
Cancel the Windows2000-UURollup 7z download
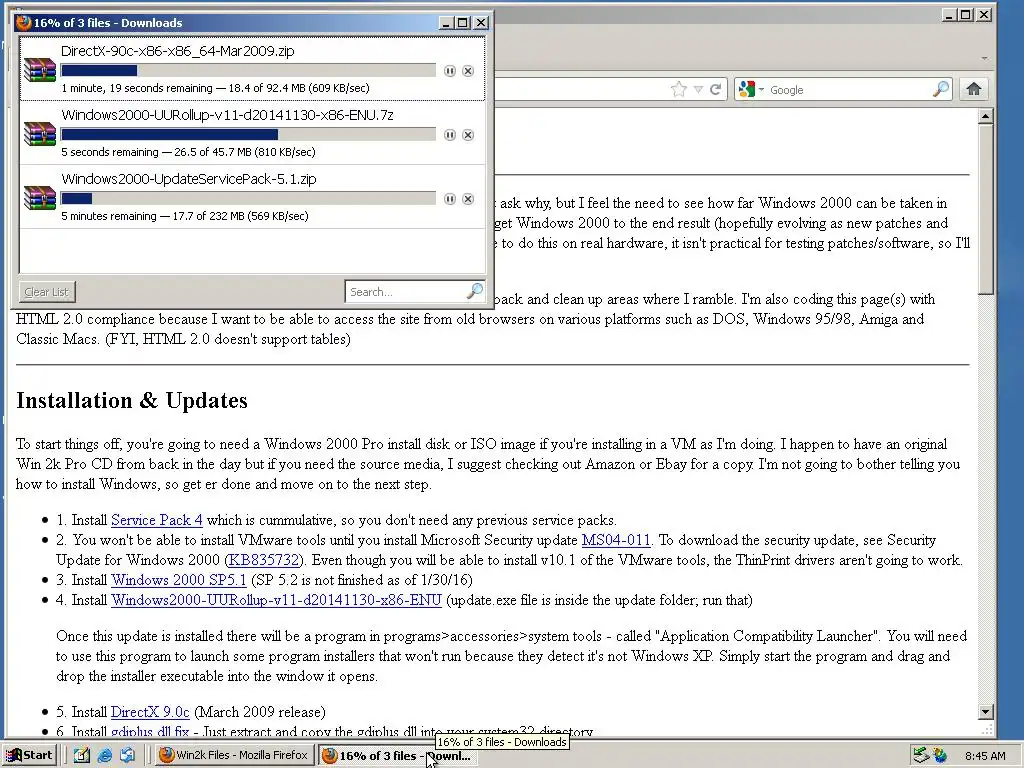click(468, 135)
